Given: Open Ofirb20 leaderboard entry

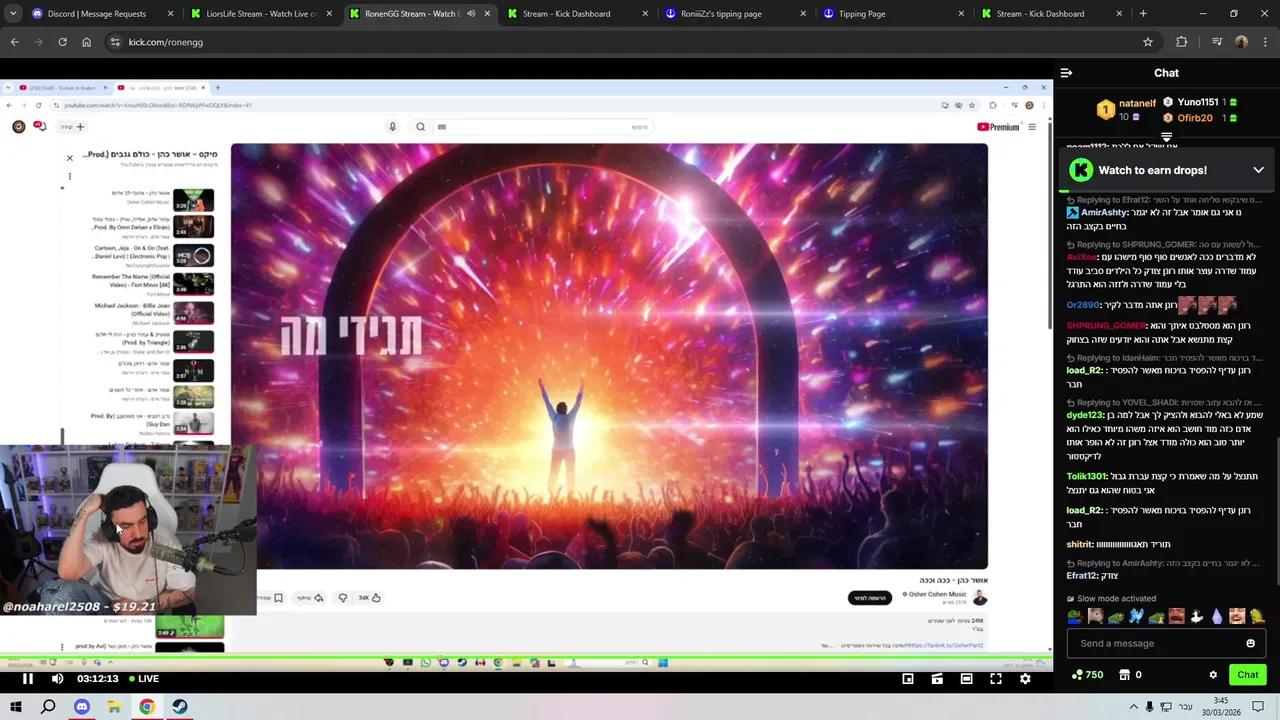Looking at the screenshot, I should (1200, 118).
